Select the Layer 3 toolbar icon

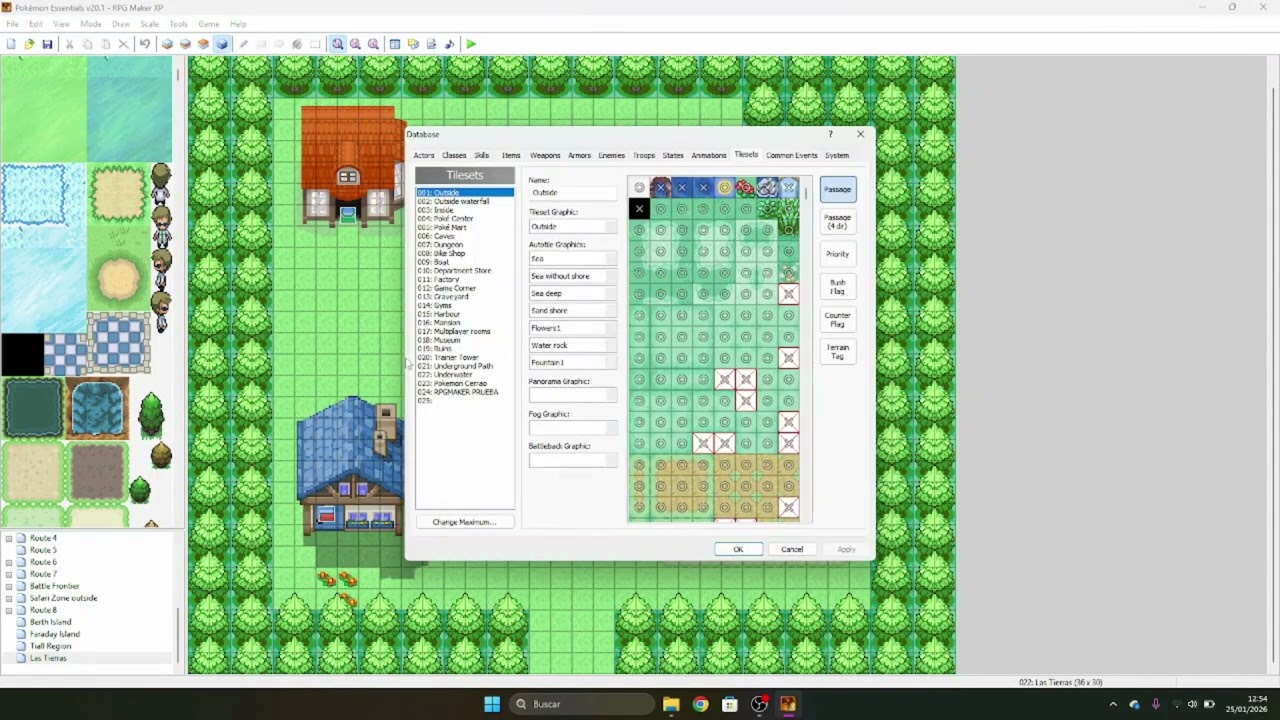click(x=203, y=44)
